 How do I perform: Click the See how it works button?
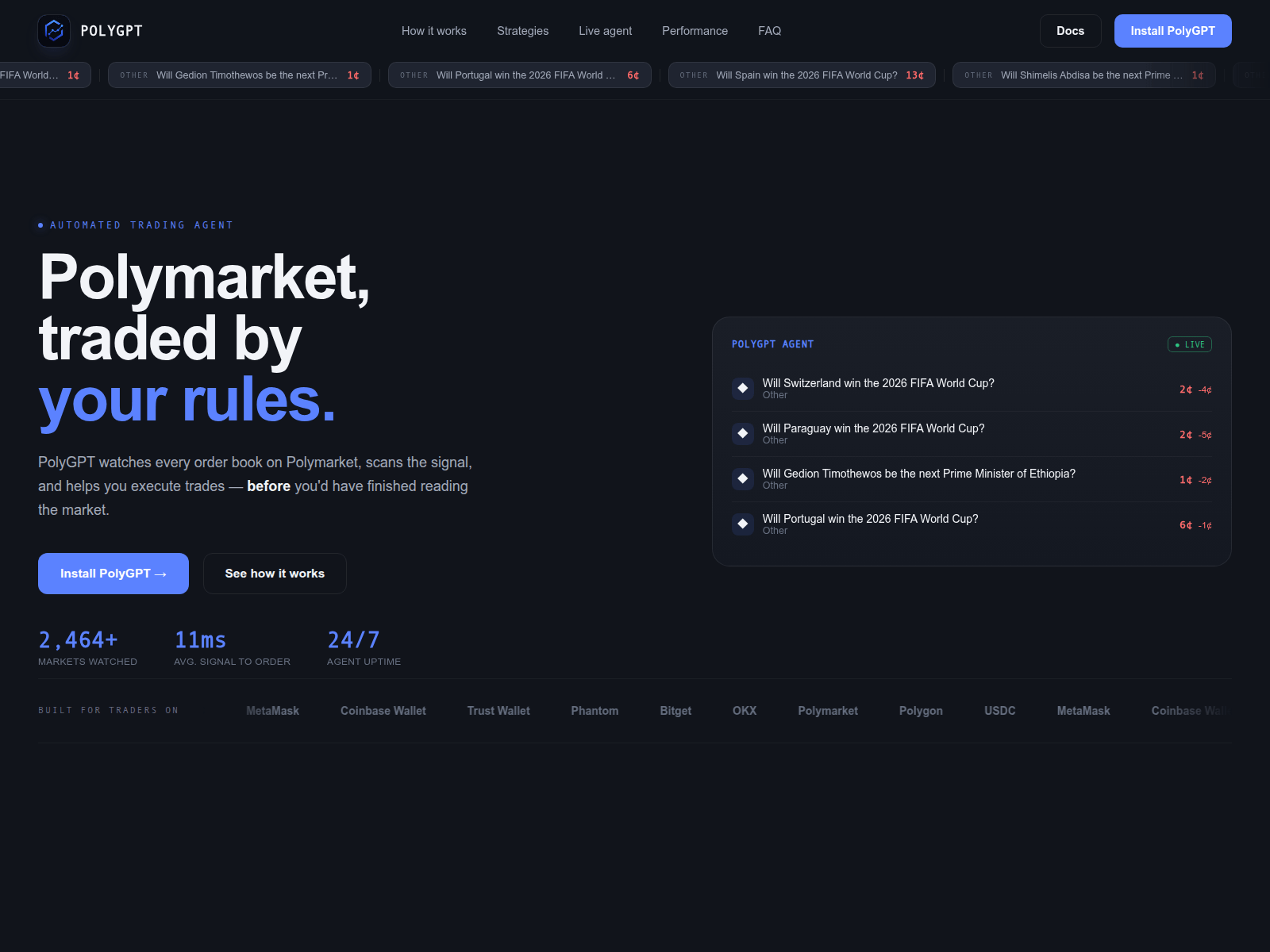[x=275, y=574]
